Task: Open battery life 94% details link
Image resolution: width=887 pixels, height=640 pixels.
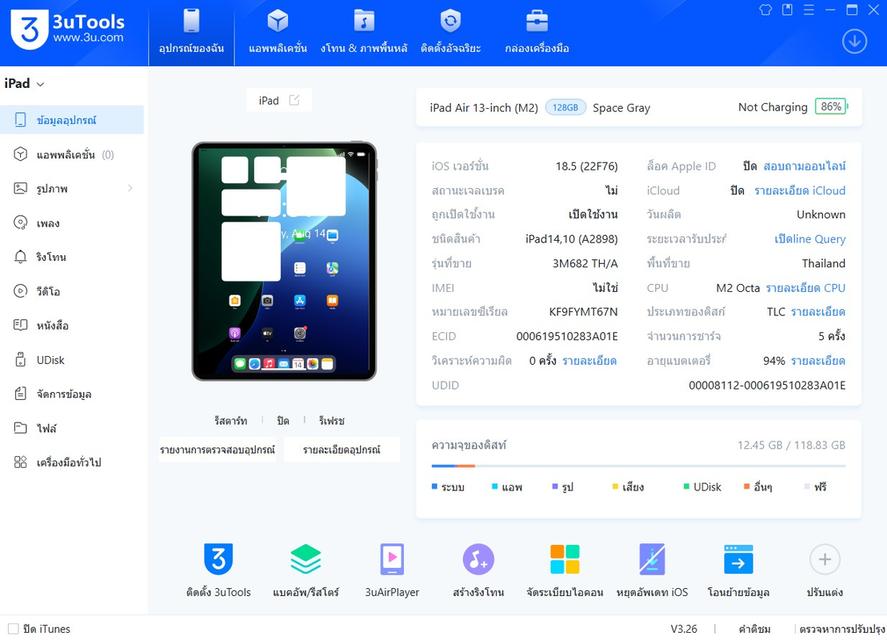Action: pyautogui.click(x=818, y=360)
